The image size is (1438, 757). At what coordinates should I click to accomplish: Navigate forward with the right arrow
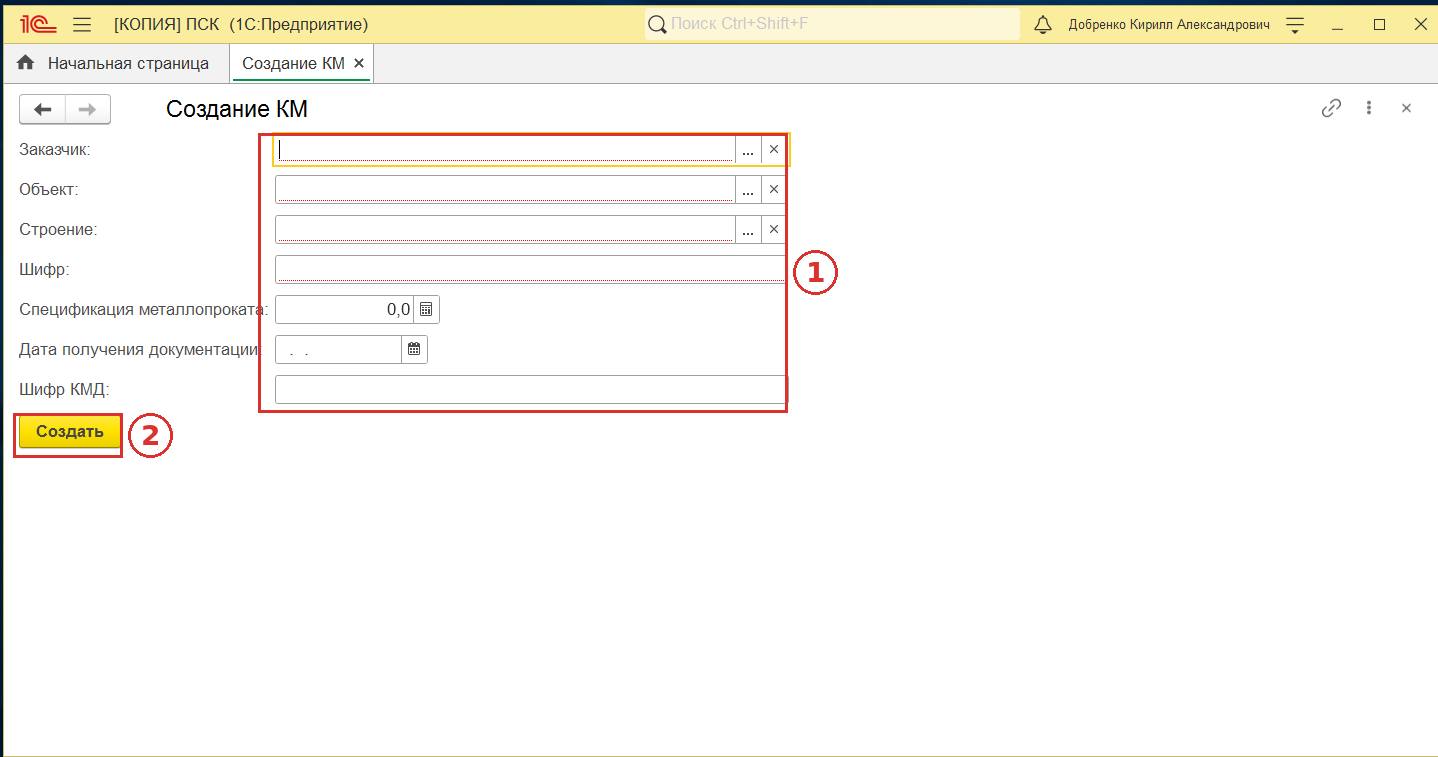click(x=88, y=109)
